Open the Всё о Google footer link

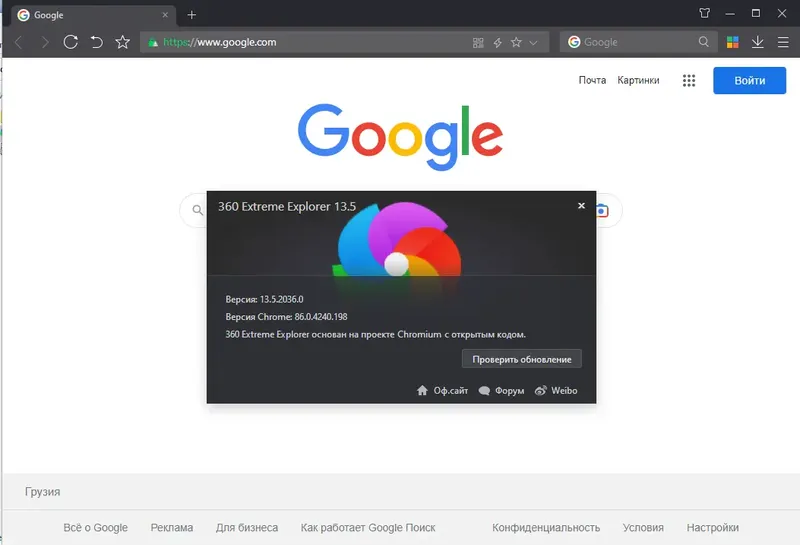pos(95,528)
